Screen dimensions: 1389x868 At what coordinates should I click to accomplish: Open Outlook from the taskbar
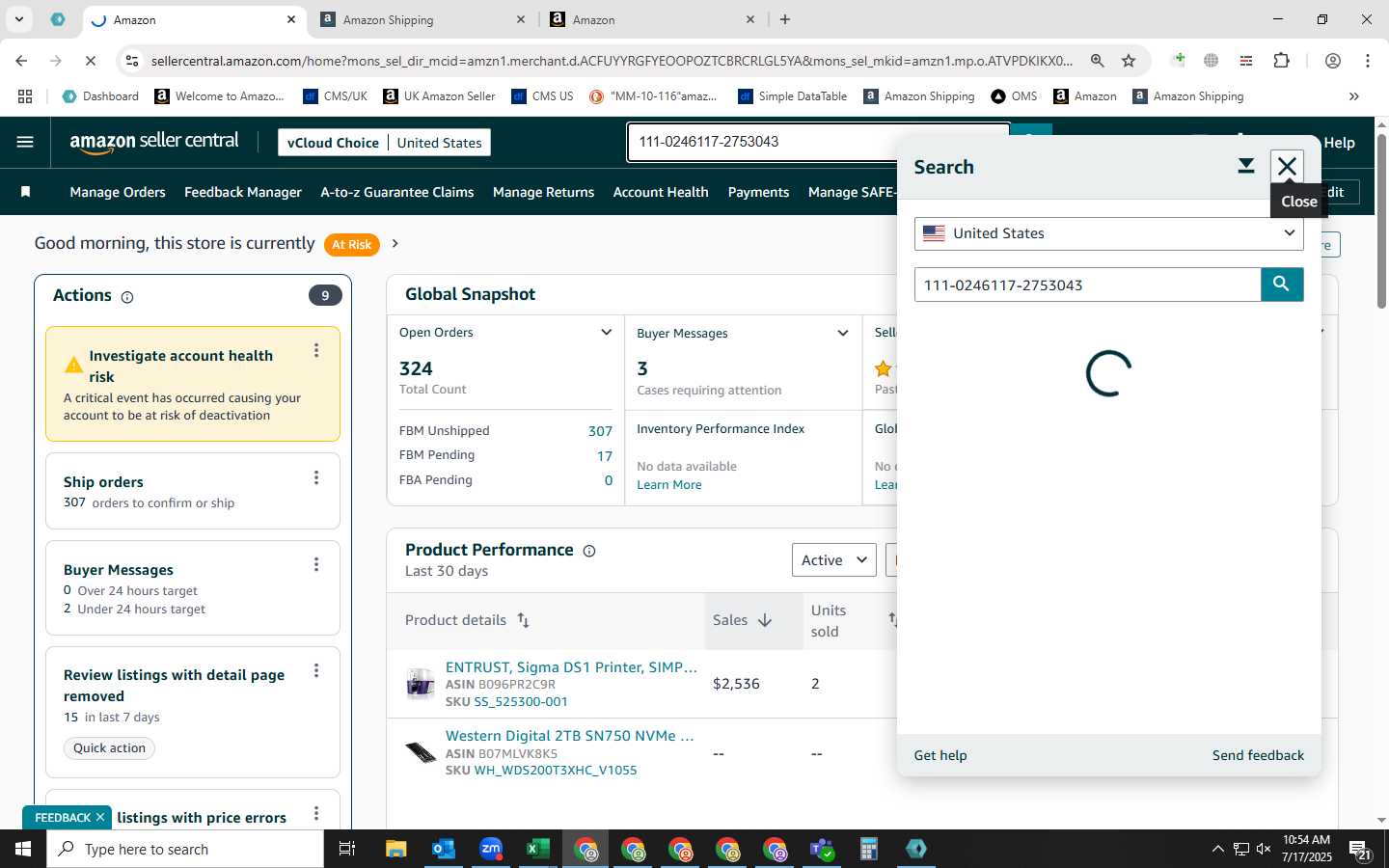[444, 849]
